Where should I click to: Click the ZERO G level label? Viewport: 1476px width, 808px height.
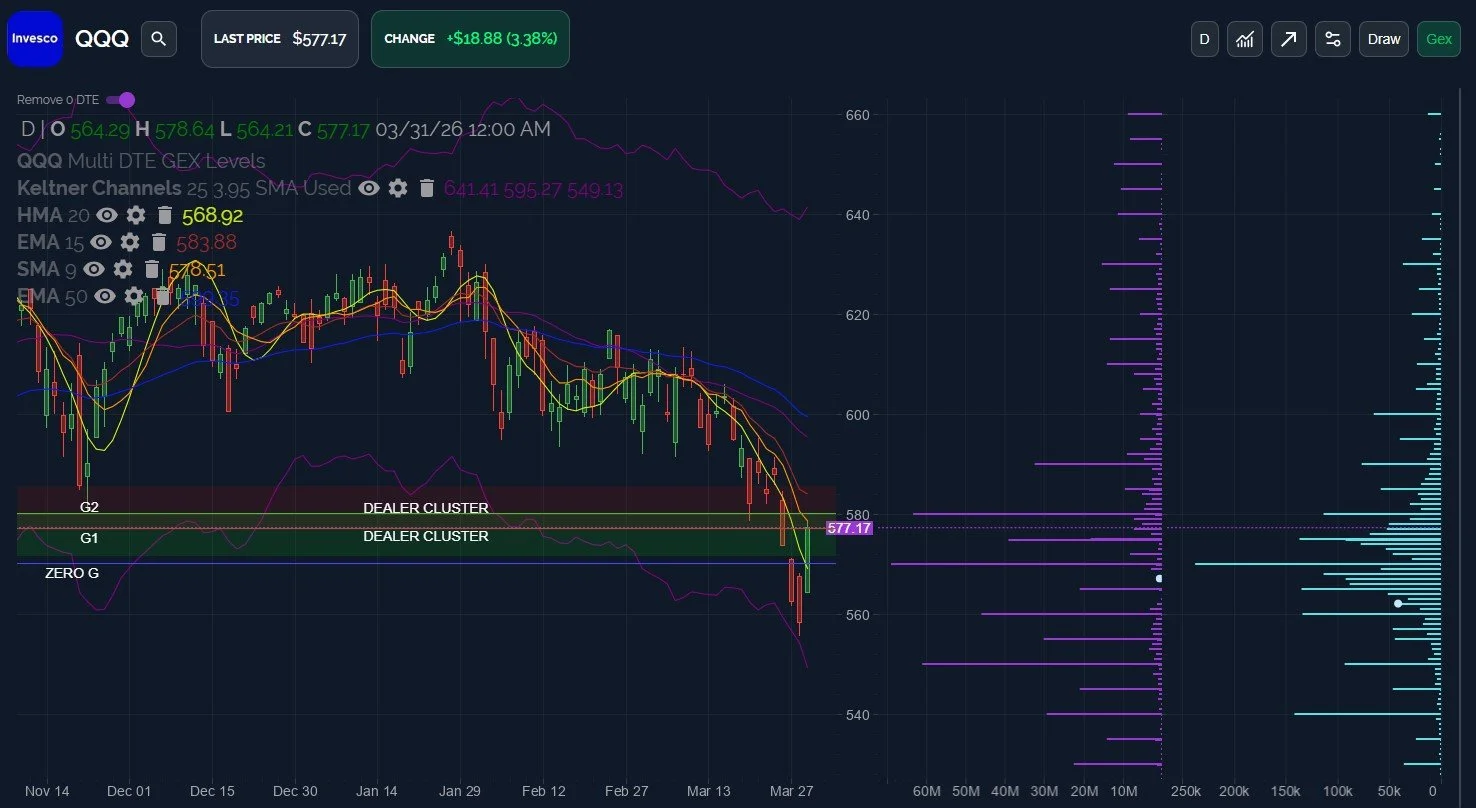click(72, 574)
